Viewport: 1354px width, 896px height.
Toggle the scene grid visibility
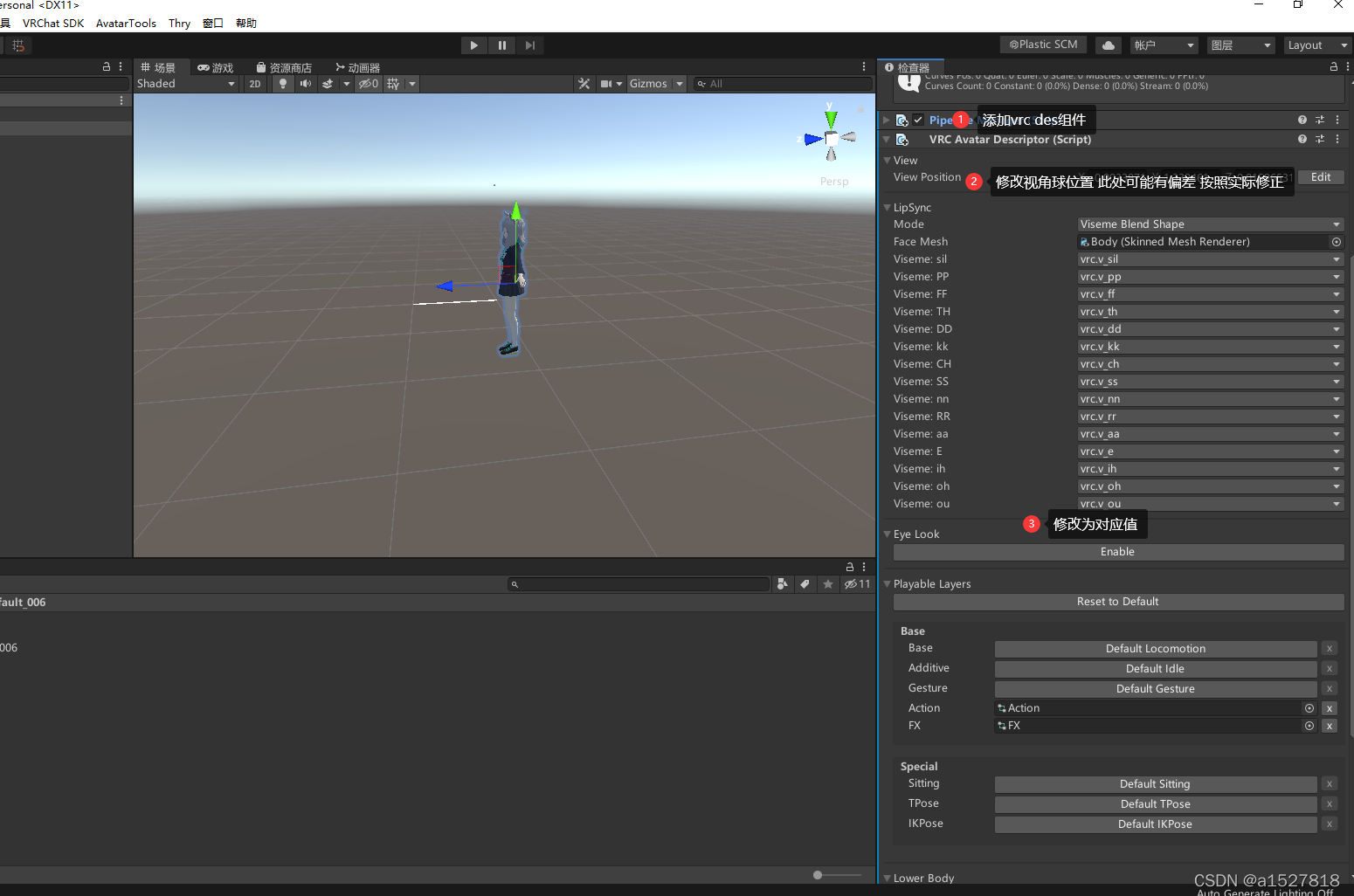pyautogui.click(x=393, y=84)
